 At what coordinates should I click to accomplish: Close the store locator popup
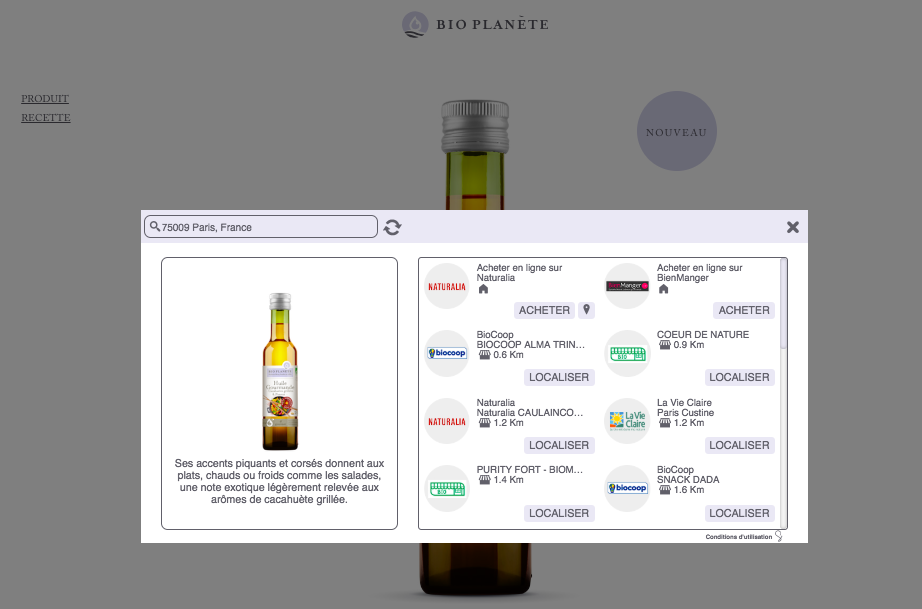click(793, 227)
